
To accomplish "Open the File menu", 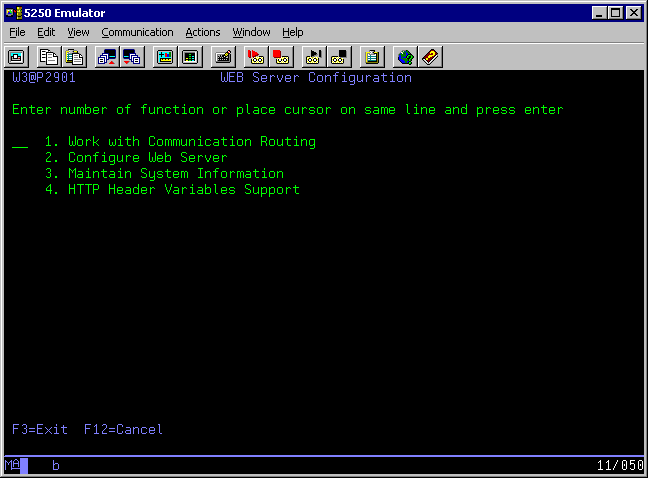I will (17, 32).
